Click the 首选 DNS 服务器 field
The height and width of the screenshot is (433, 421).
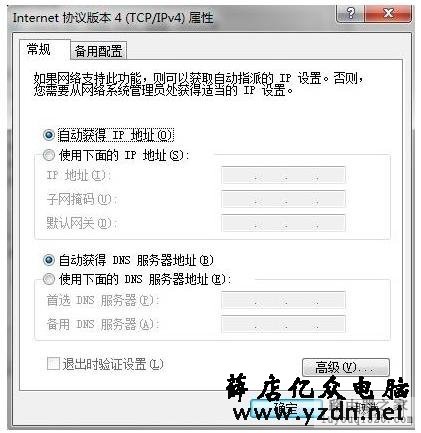(283, 300)
